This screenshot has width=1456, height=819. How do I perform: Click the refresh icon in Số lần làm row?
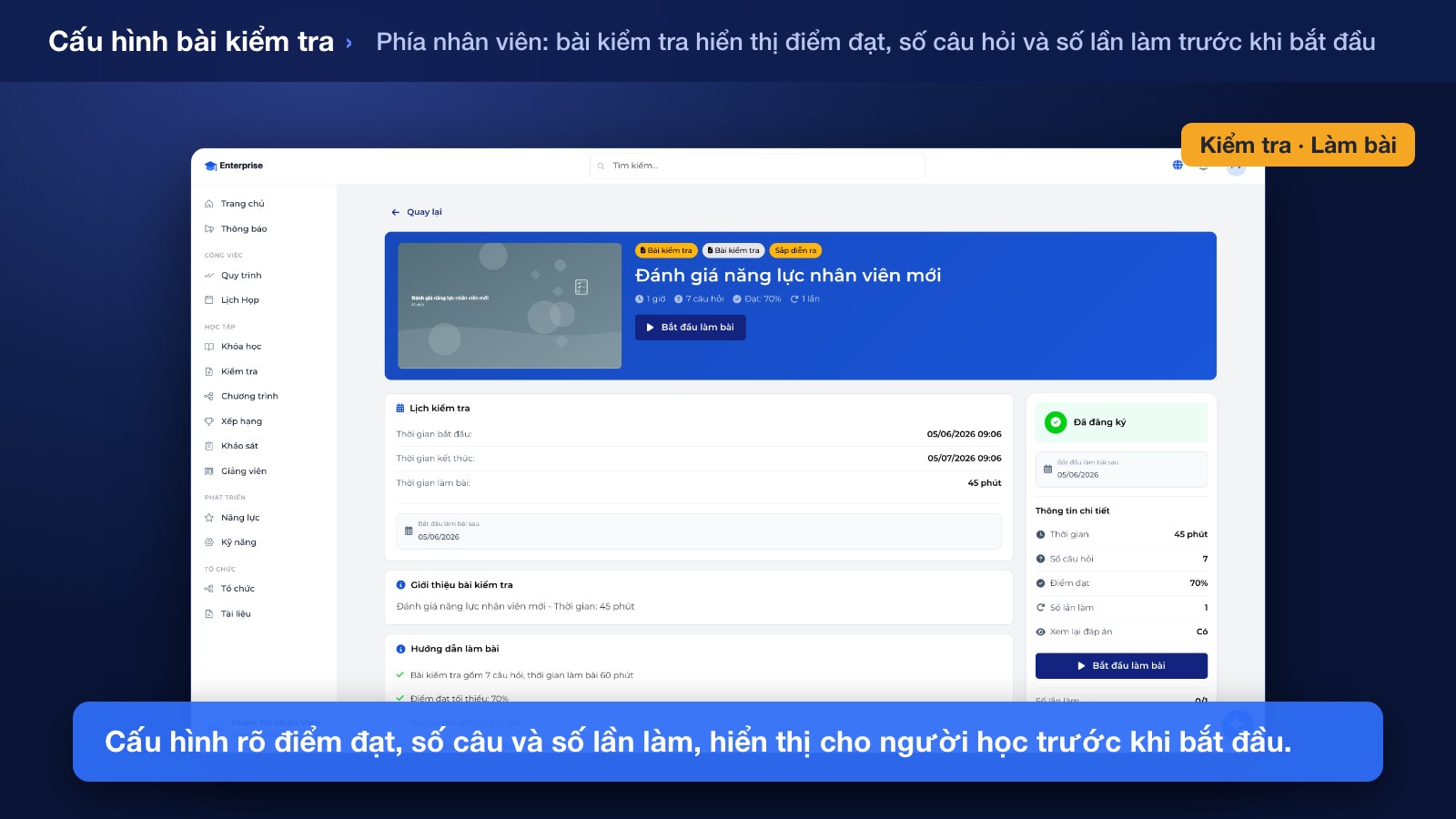pos(1041,608)
